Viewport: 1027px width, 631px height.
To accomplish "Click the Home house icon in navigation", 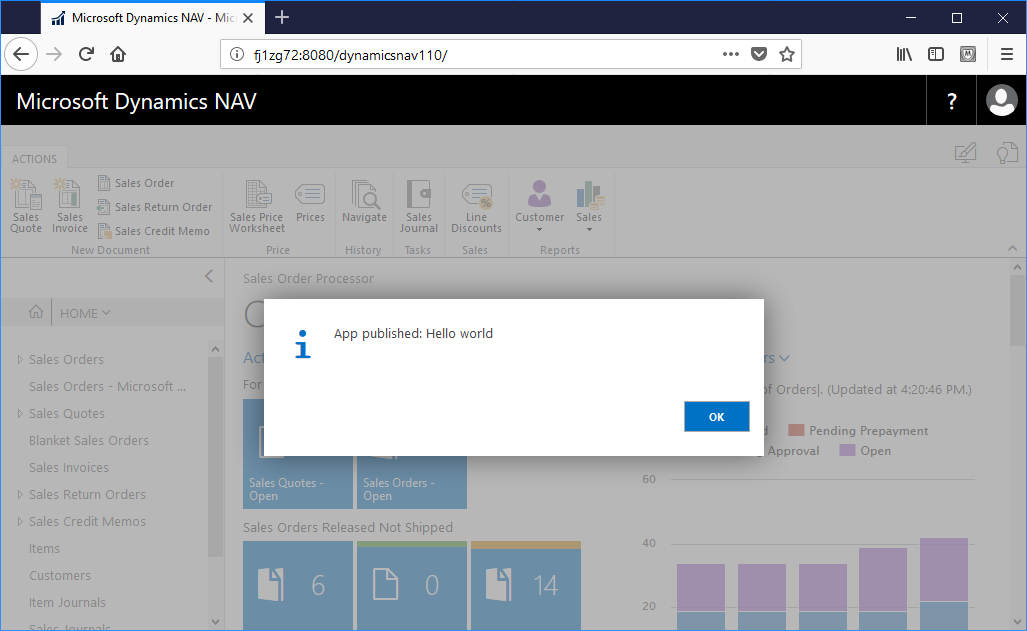I will [x=36, y=313].
